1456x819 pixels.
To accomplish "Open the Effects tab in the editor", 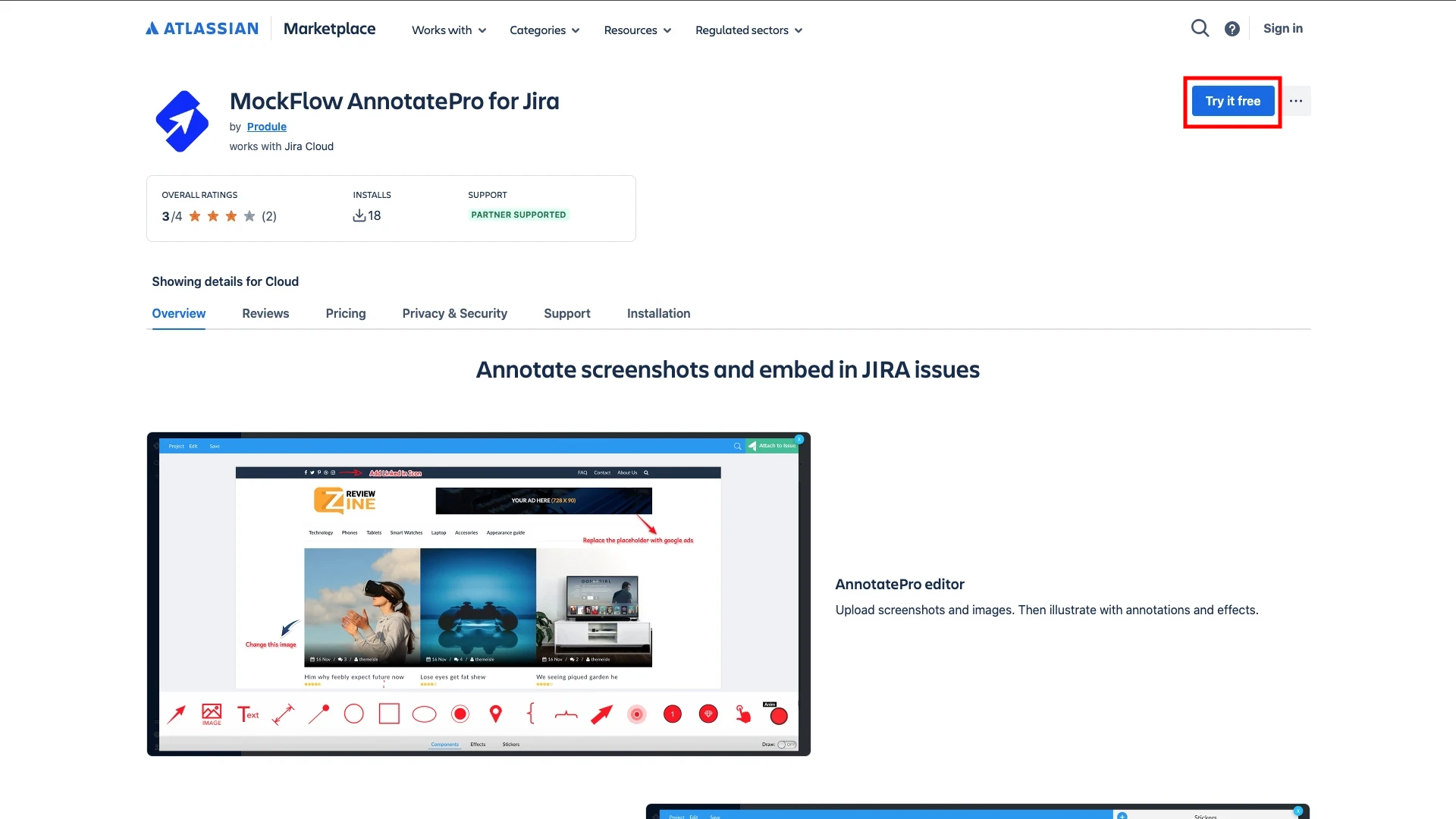I will click(x=477, y=745).
